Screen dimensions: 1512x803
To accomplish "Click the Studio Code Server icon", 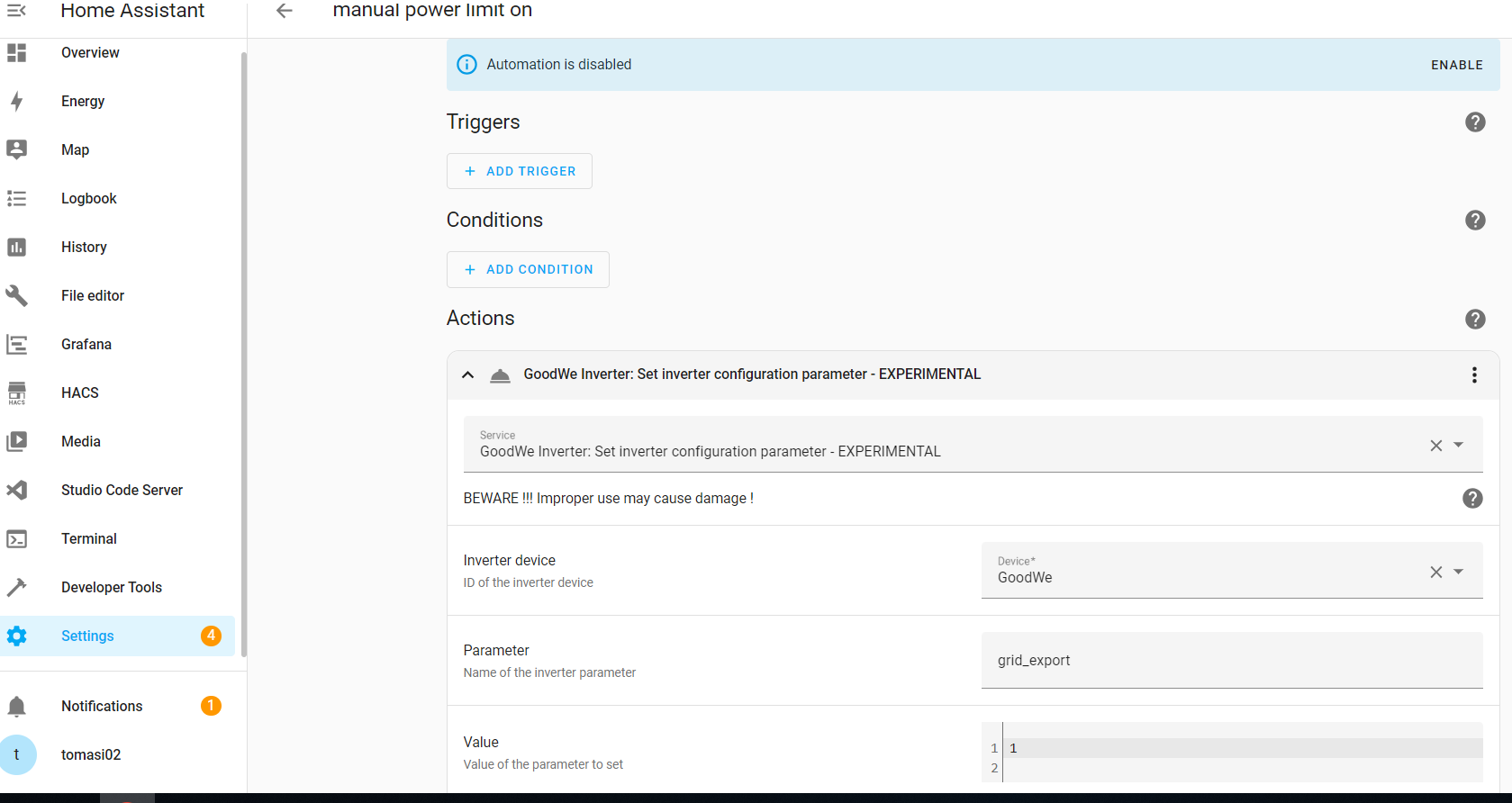I will 16,490.
